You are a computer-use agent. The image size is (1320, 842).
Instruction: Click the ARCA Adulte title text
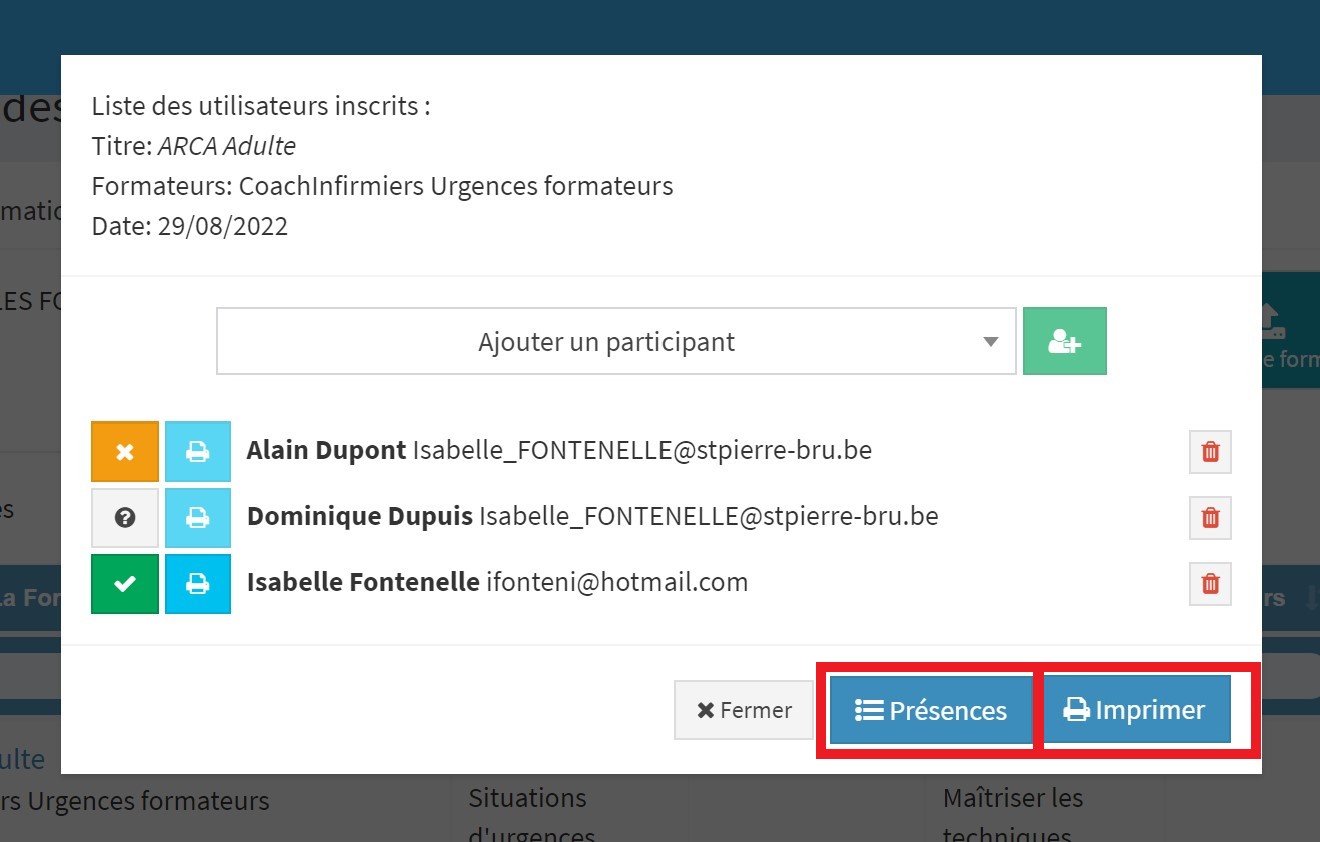tap(227, 146)
